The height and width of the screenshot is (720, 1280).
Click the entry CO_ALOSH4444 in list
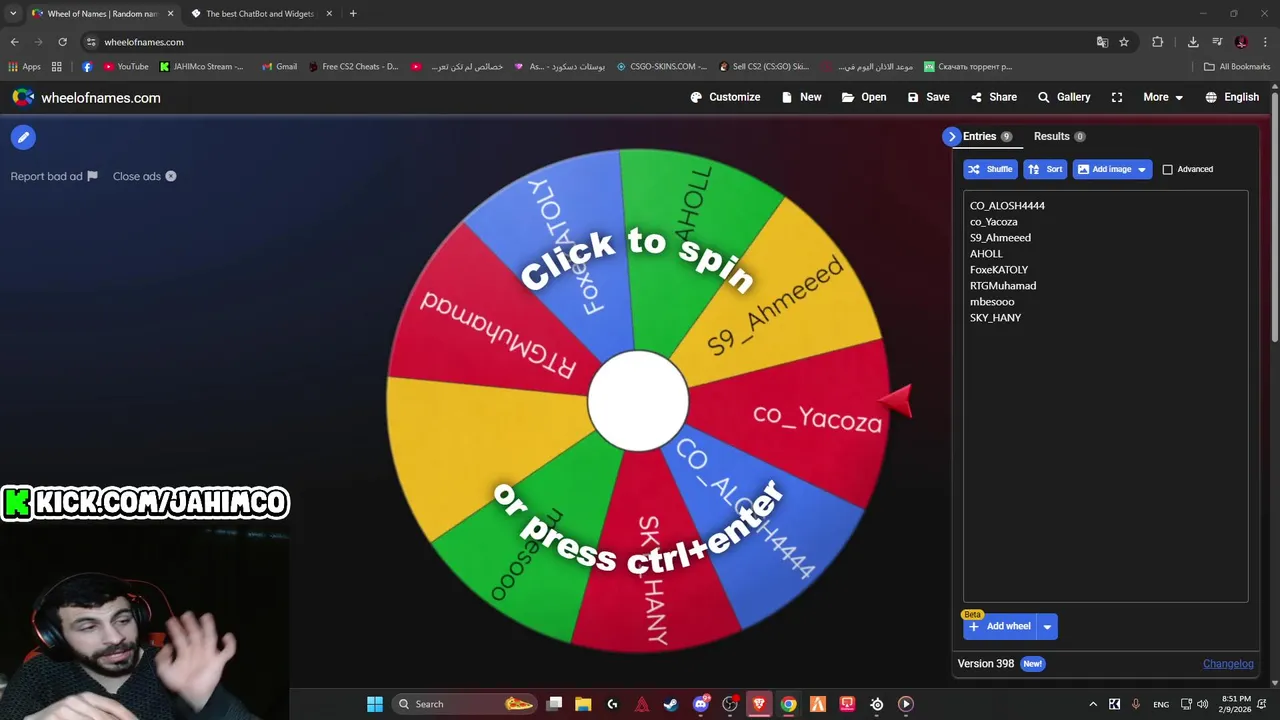coord(1007,205)
